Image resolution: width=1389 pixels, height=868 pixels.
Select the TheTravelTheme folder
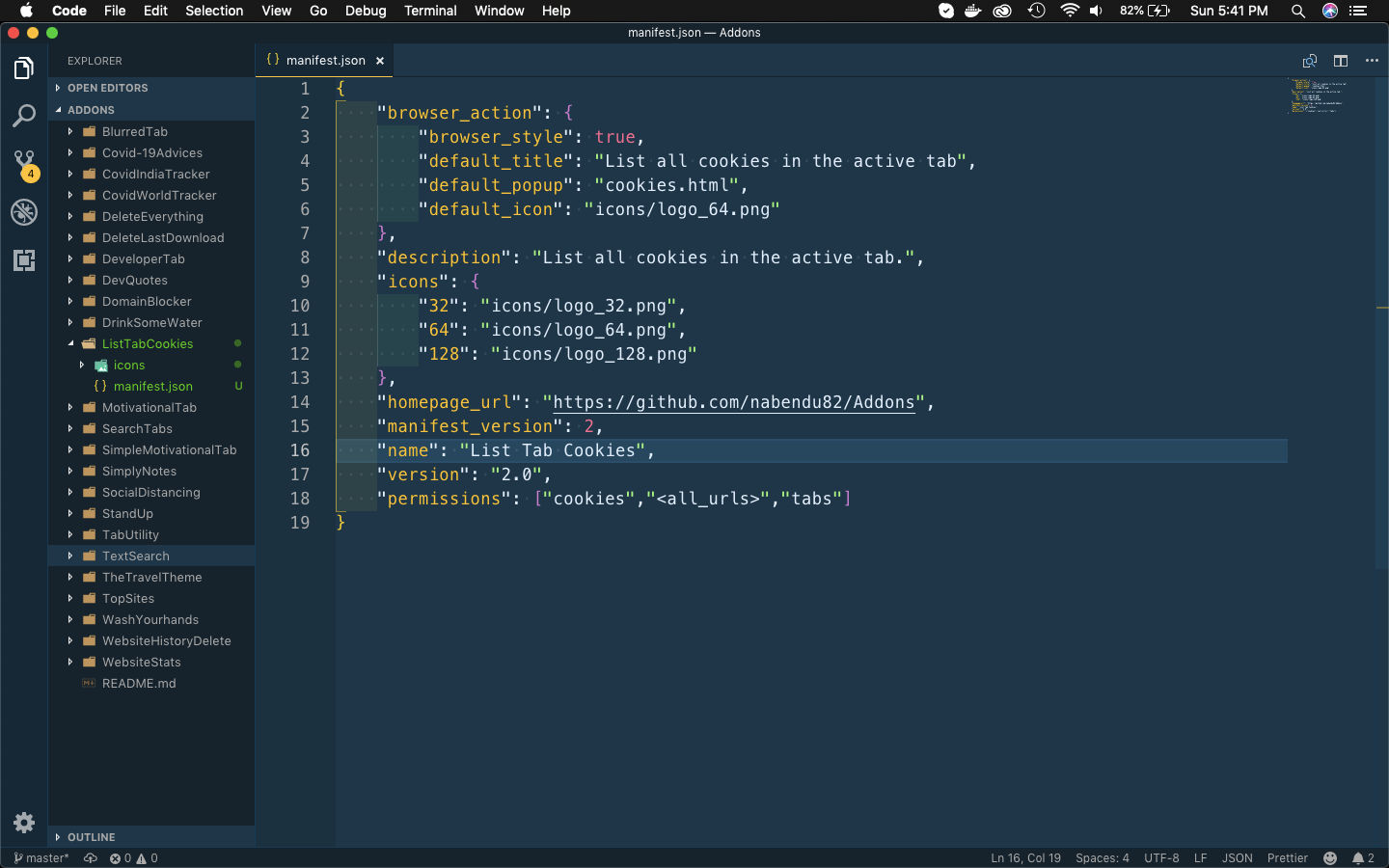(151, 577)
